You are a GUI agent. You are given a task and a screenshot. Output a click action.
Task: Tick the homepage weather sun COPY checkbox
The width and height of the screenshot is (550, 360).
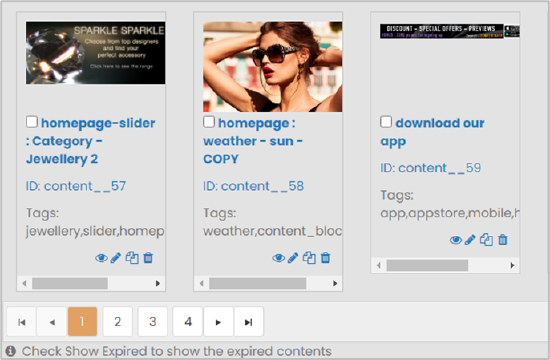coord(209,122)
